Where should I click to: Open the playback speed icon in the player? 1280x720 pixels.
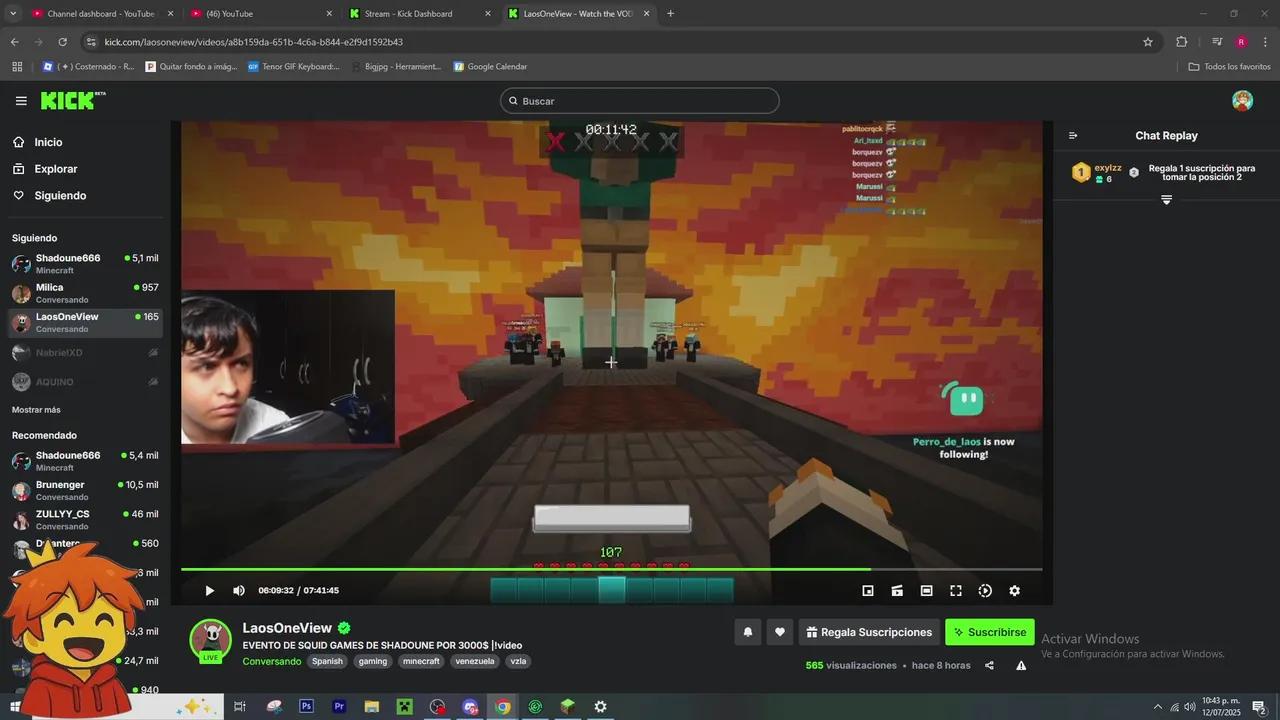pos(985,590)
